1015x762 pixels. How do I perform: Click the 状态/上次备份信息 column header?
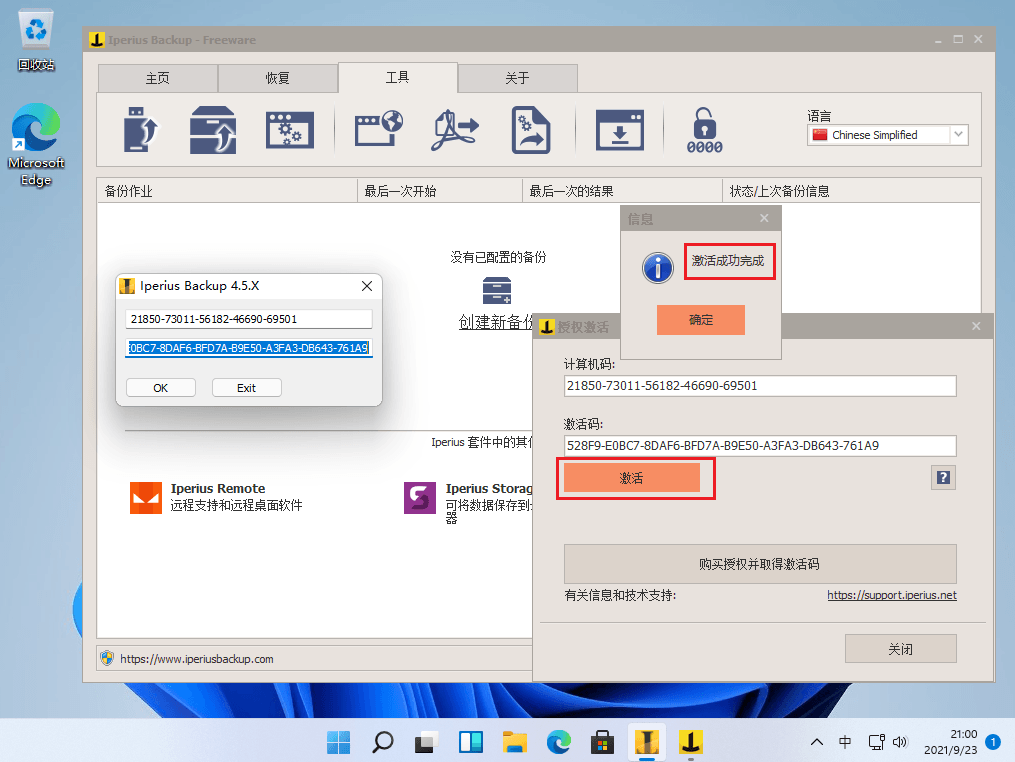[851, 191]
